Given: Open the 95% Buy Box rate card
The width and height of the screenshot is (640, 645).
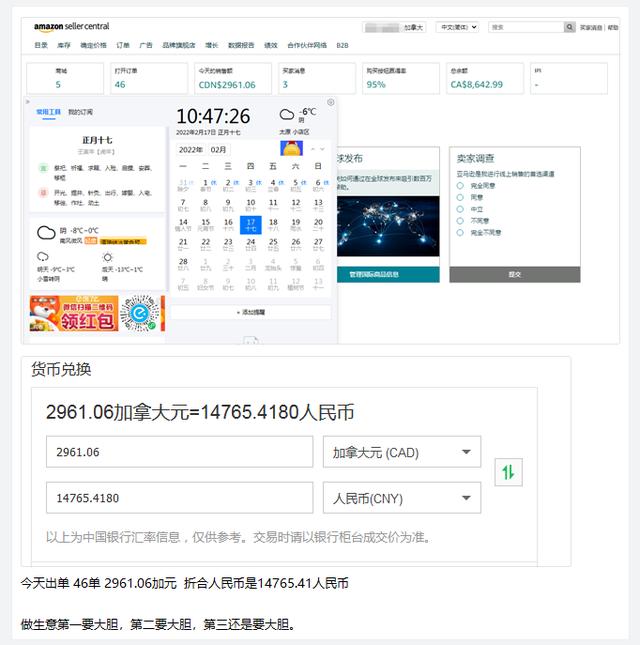Looking at the screenshot, I should (x=401, y=78).
